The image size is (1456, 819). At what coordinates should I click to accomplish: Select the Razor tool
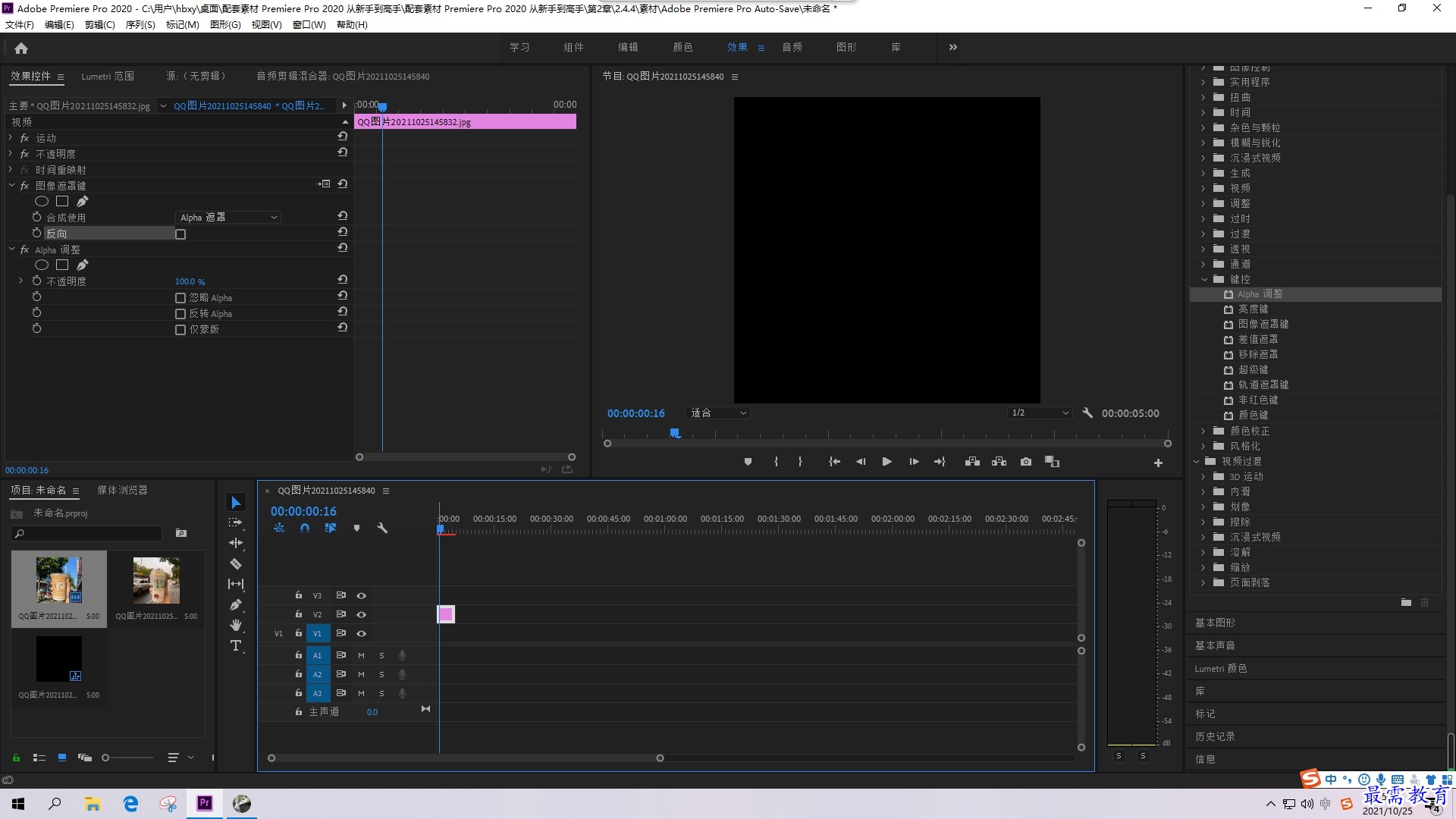click(x=236, y=563)
